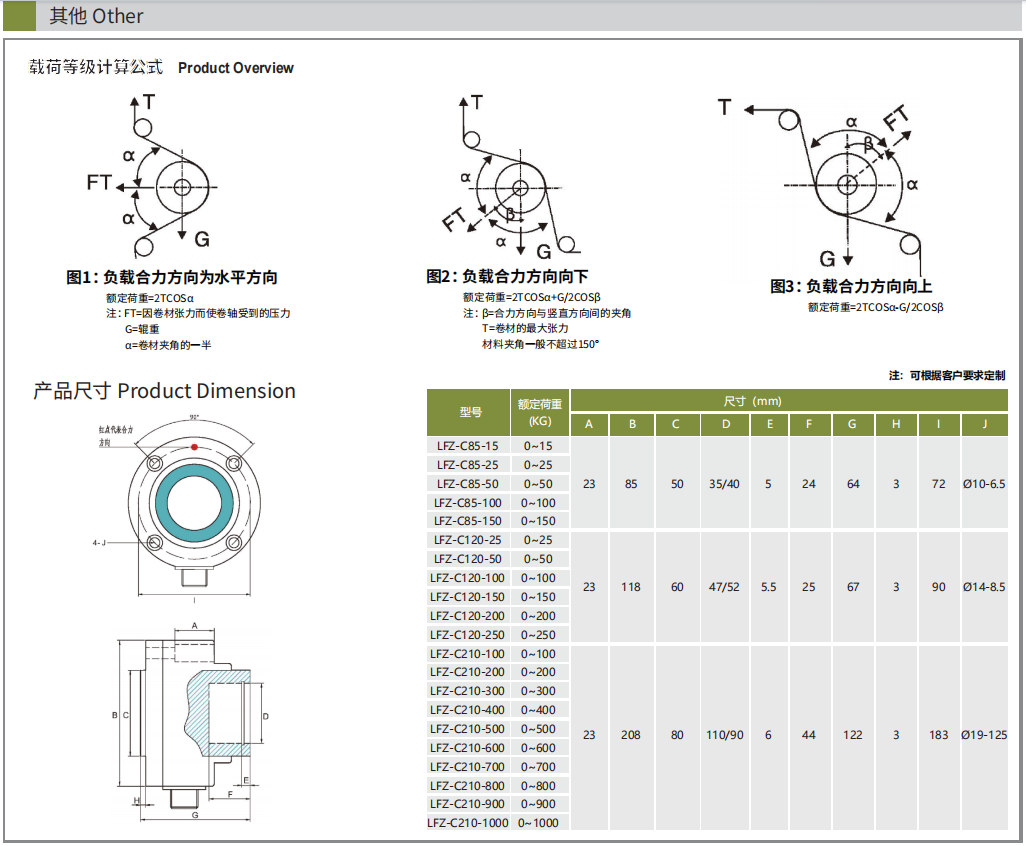Click the 产品尺寸 Product Dimension heading
Image resolution: width=1026 pixels, height=846 pixels.
click(164, 391)
